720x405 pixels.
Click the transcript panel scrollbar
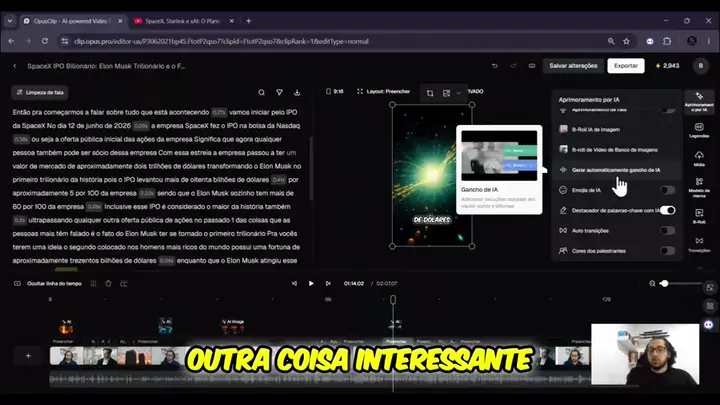311,168
